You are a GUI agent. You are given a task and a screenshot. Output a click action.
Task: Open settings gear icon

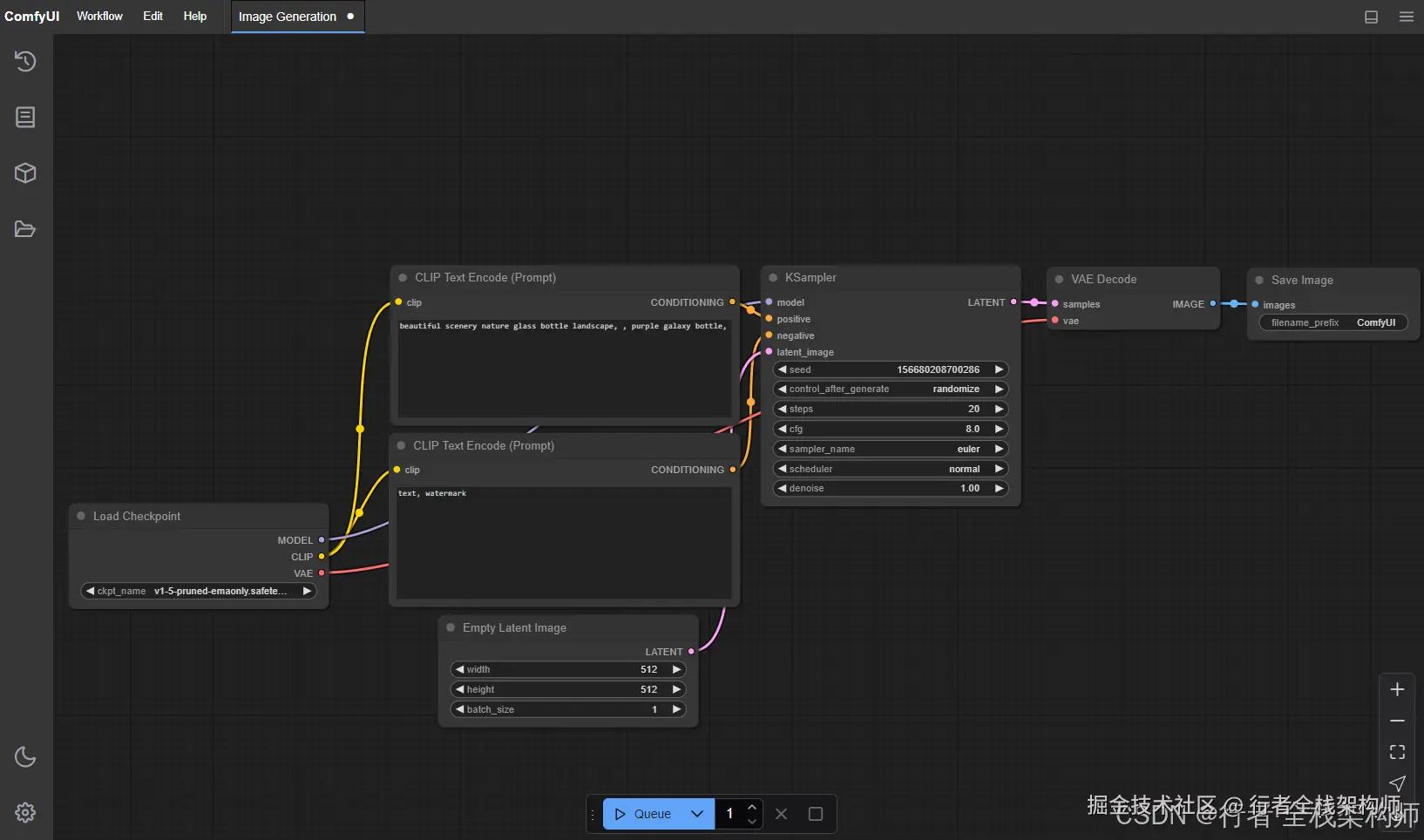pyautogui.click(x=25, y=812)
